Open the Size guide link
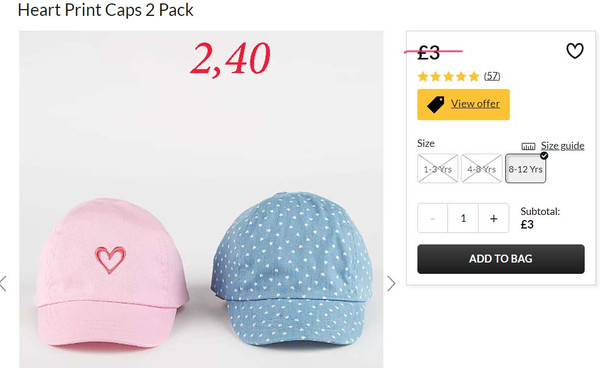Image resolution: width=600 pixels, height=368 pixels. (562, 146)
